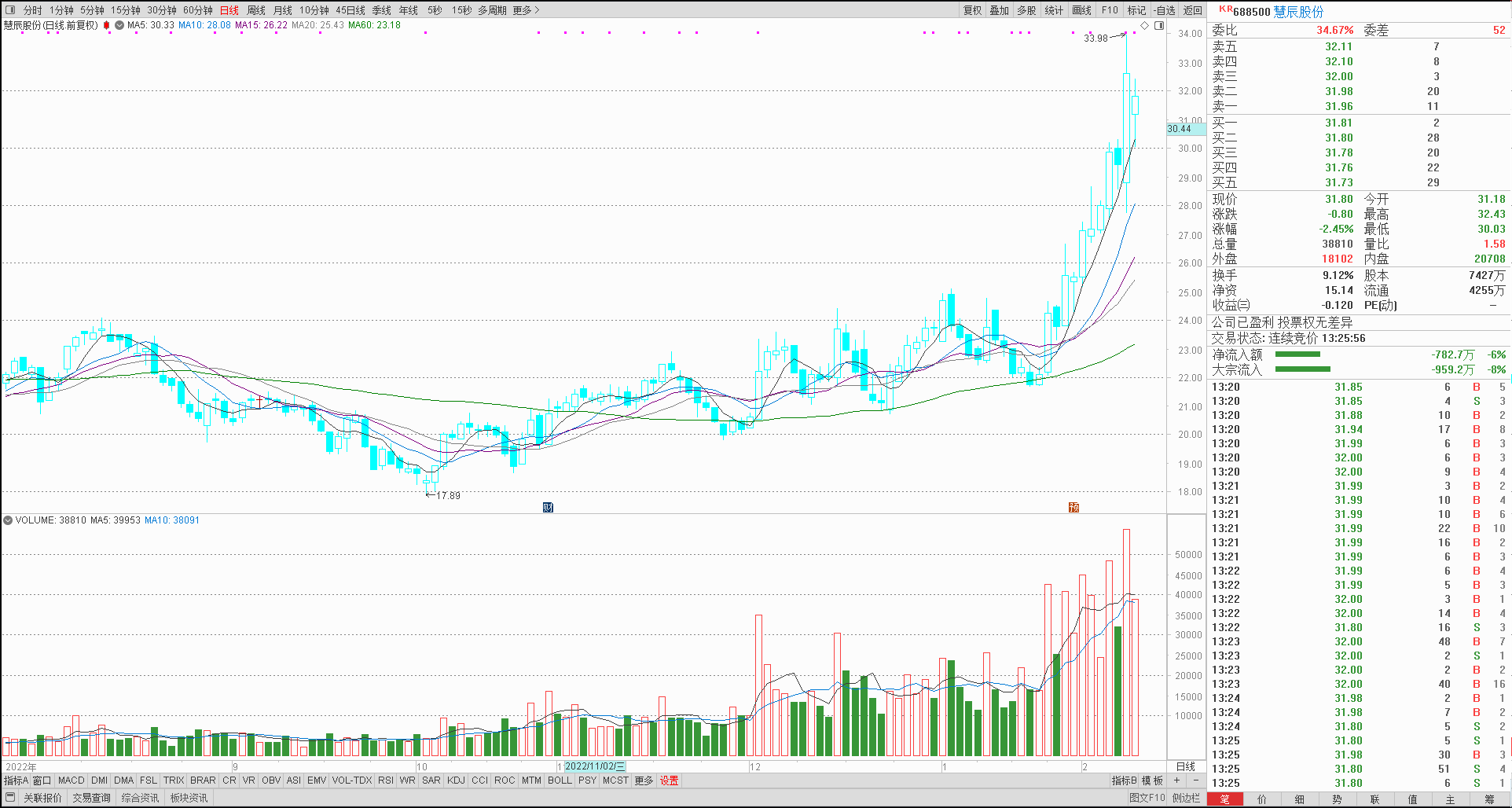Open the 叠加 overlay menu
The image size is (1512, 808).
point(1000,10)
